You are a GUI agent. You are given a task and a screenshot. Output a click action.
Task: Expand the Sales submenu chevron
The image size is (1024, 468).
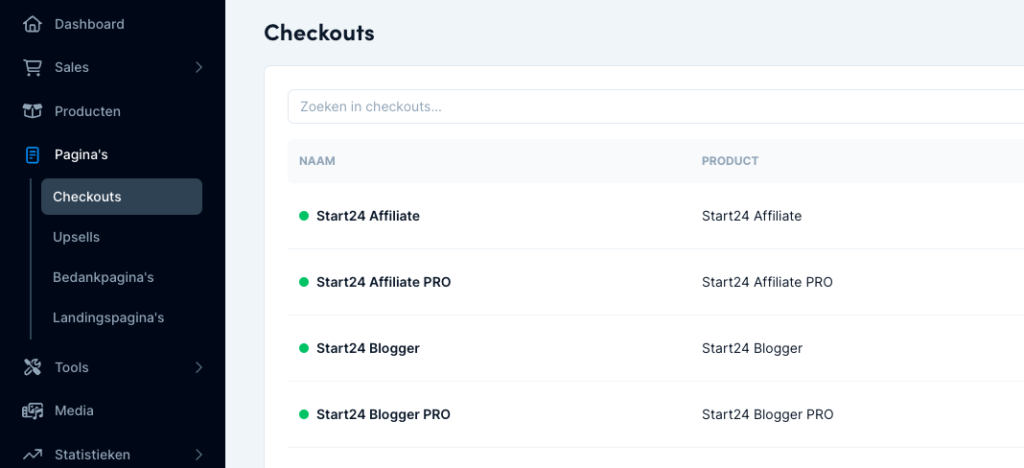point(199,68)
